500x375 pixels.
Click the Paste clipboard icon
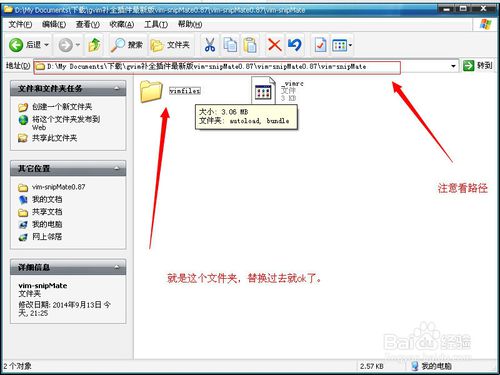pyautogui.click(x=250, y=45)
